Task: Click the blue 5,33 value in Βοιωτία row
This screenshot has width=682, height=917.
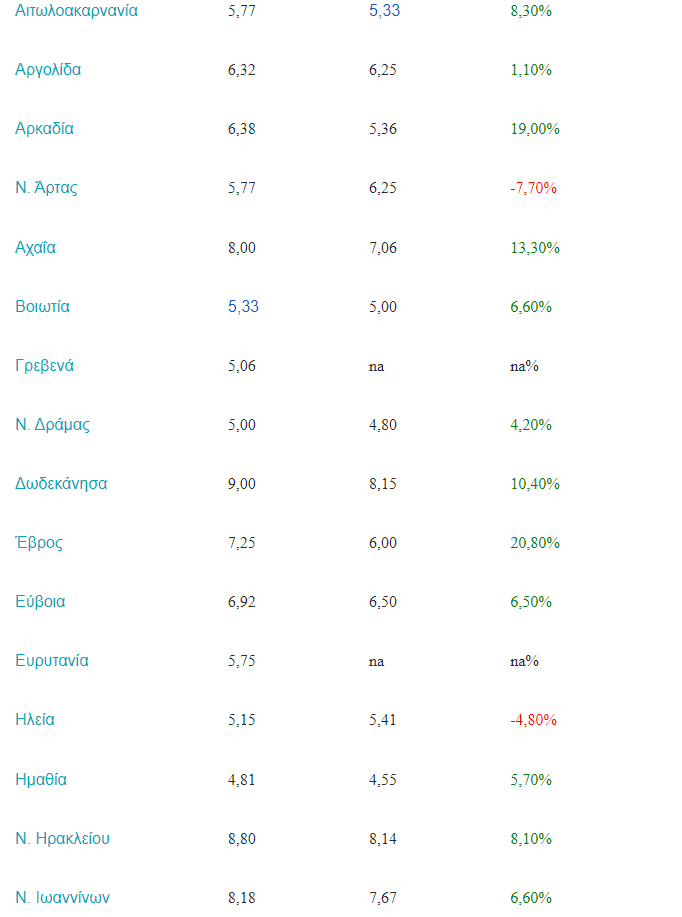Action: pyautogui.click(x=243, y=306)
